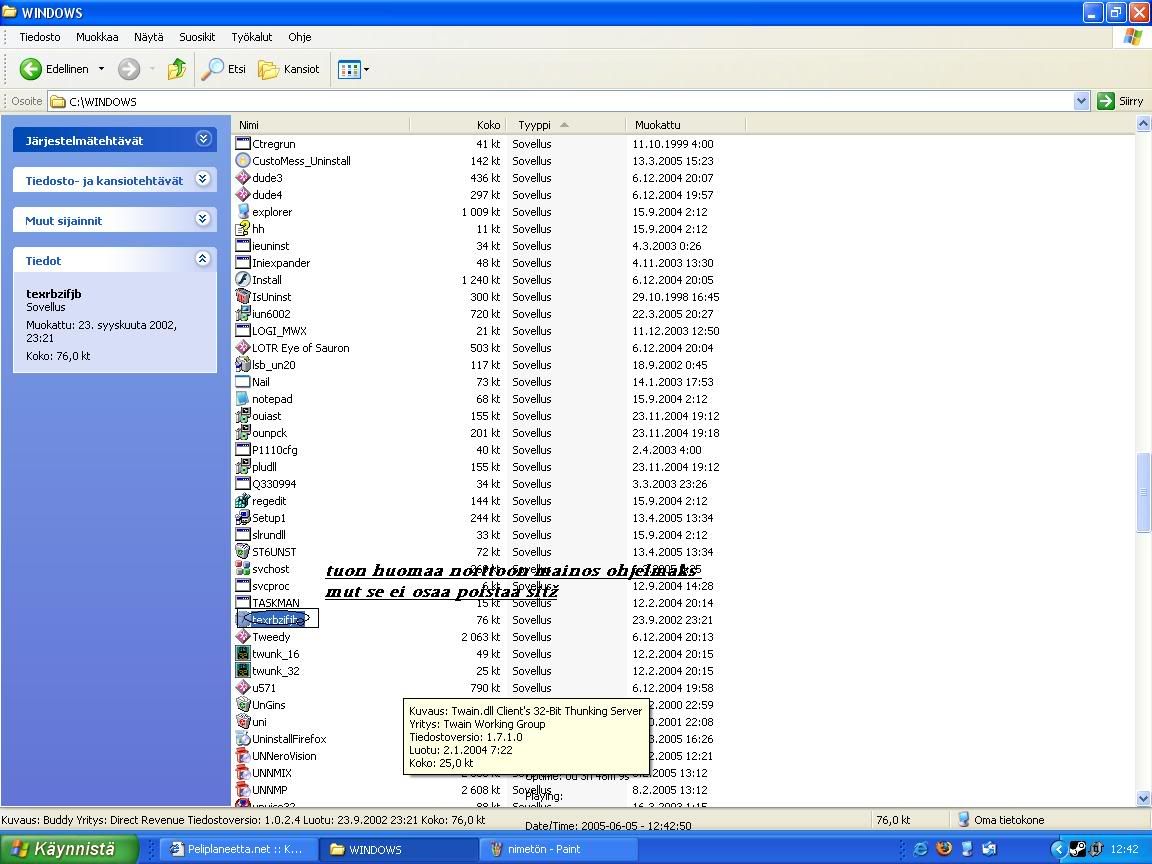Screen dimensions: 1152x864
Task: Select the explorer application file
Action: (x=272, y=212)
